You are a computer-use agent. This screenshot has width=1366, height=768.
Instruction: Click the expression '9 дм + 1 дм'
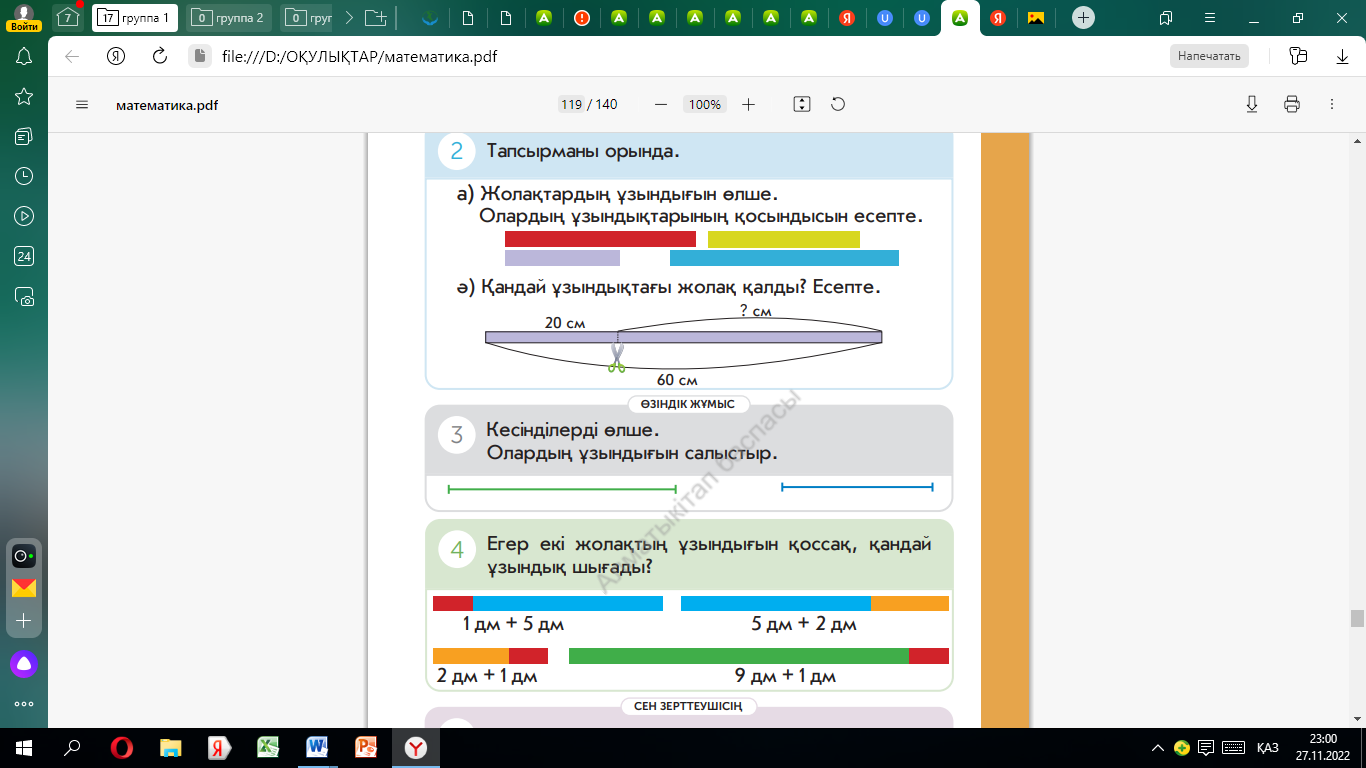(783, 677)
